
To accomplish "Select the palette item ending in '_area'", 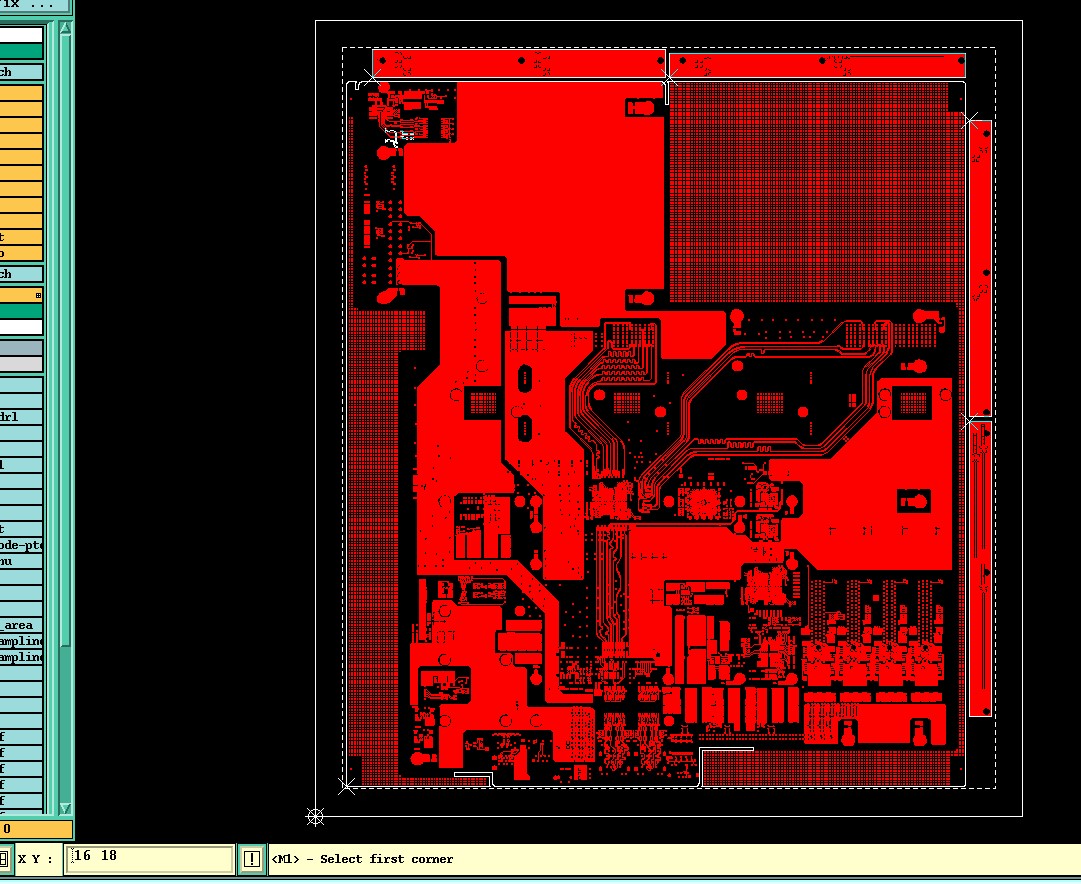I will (x=21, y=625).
